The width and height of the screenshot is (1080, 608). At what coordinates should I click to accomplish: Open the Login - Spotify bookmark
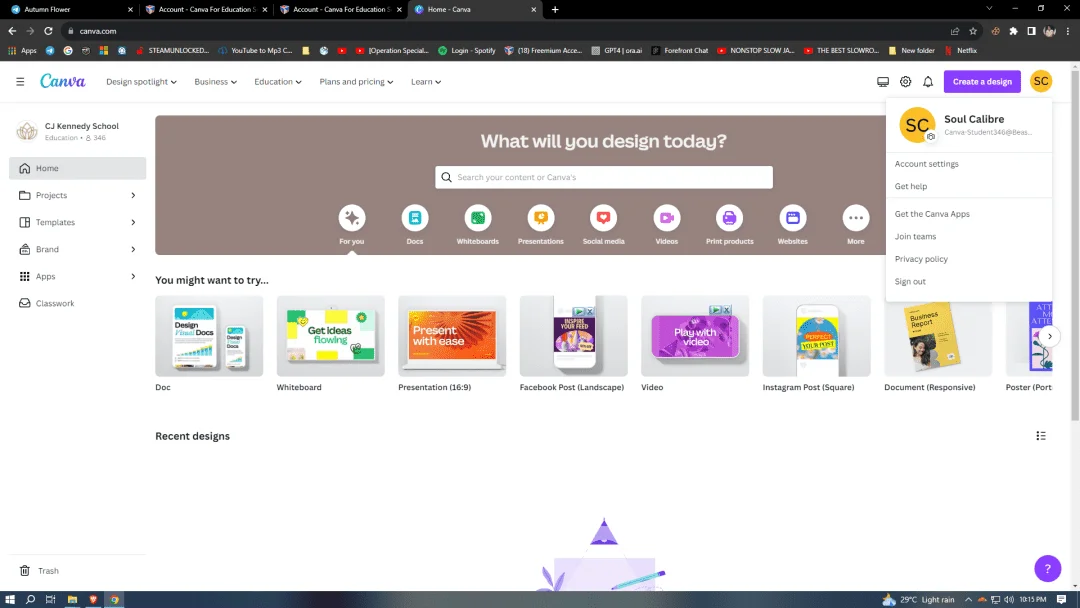click(x=467, y=50)
